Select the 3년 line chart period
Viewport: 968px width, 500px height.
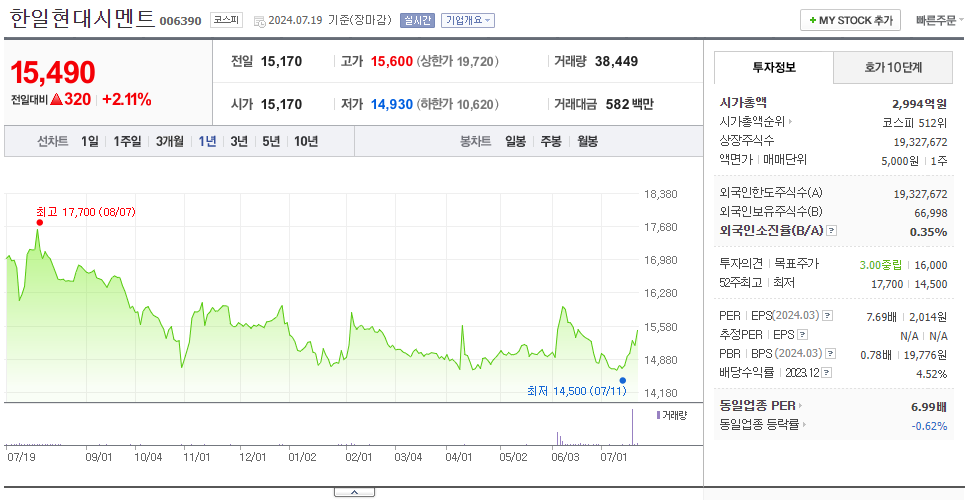tap(239, 141)
